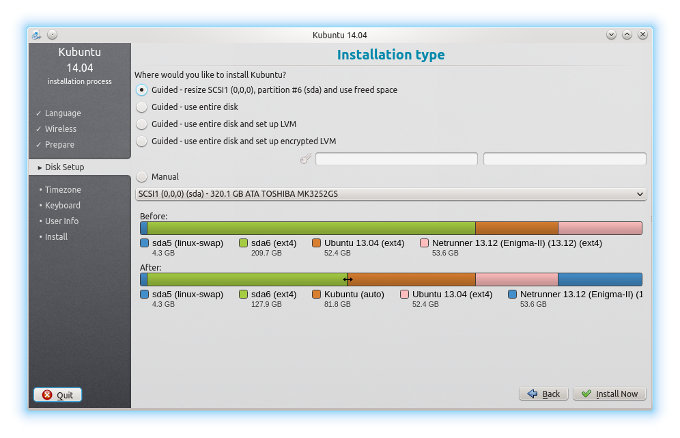Click the orange Ubuntu 13.04 legend swatch under Before
The height and width of the screenshot is (438, 680).
tap(316, 243)
